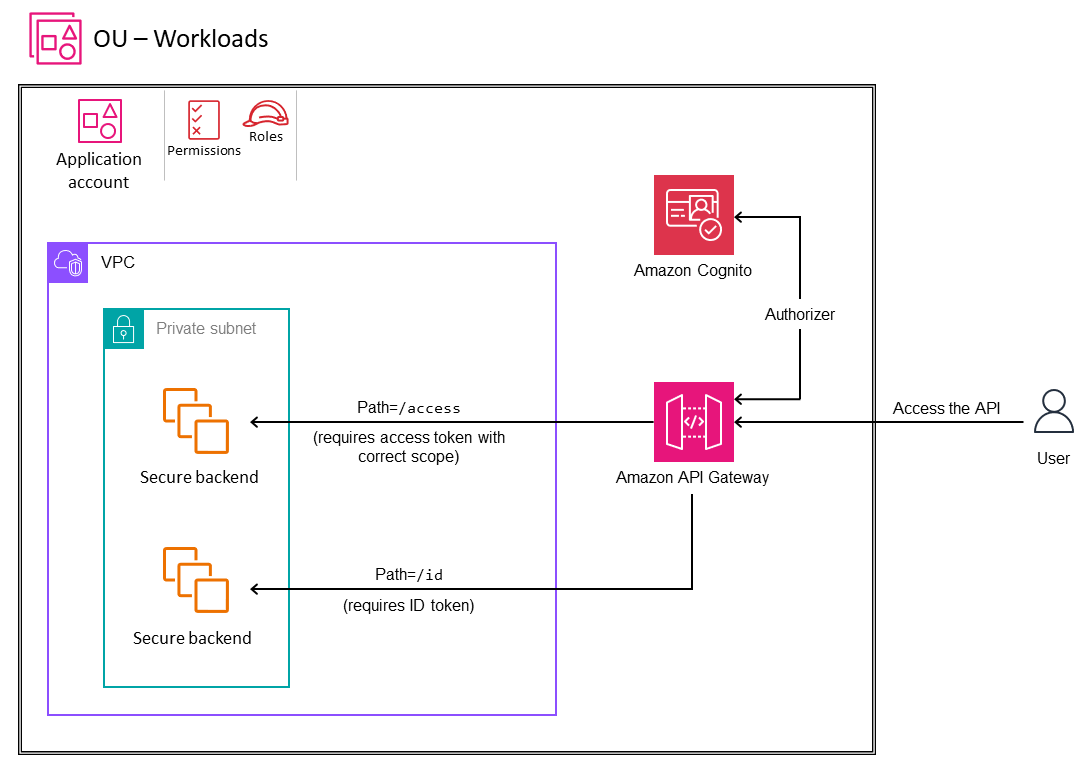
Task: Click the Amazon Cognito icon
Action: pyautogui.click(x=694, y=215)
